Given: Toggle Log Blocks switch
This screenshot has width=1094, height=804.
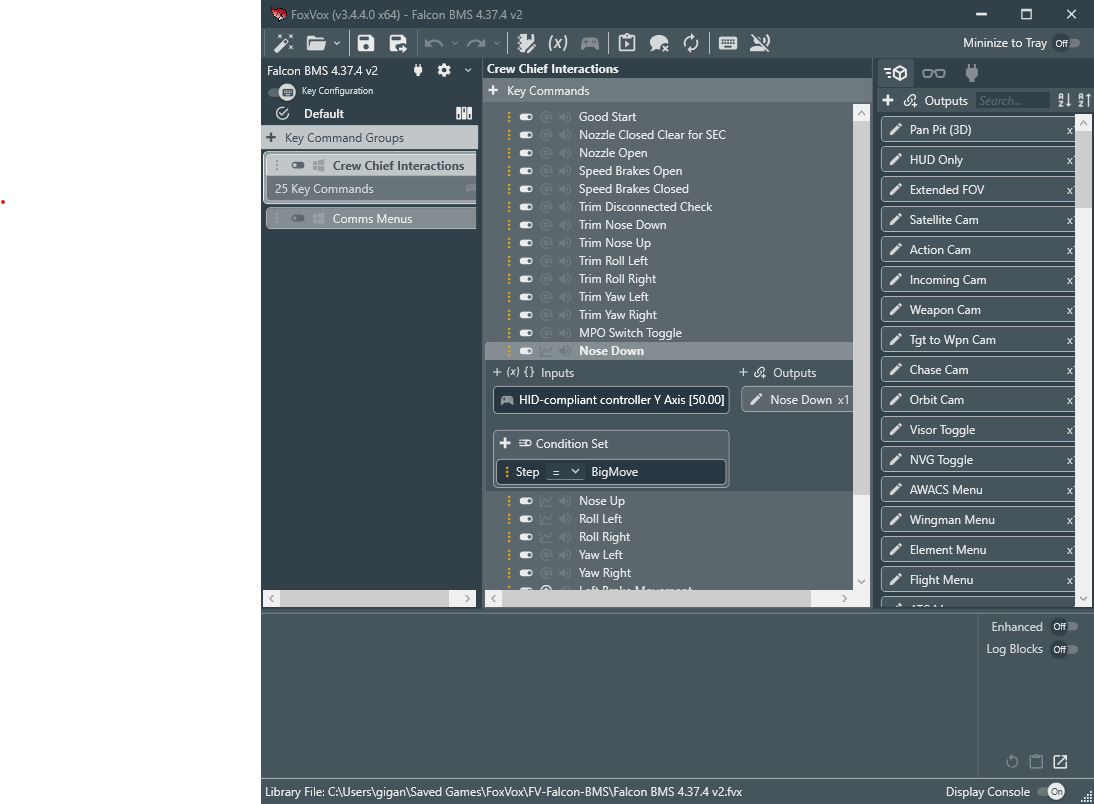Looking at the screenshot, I should point(1065,649).
